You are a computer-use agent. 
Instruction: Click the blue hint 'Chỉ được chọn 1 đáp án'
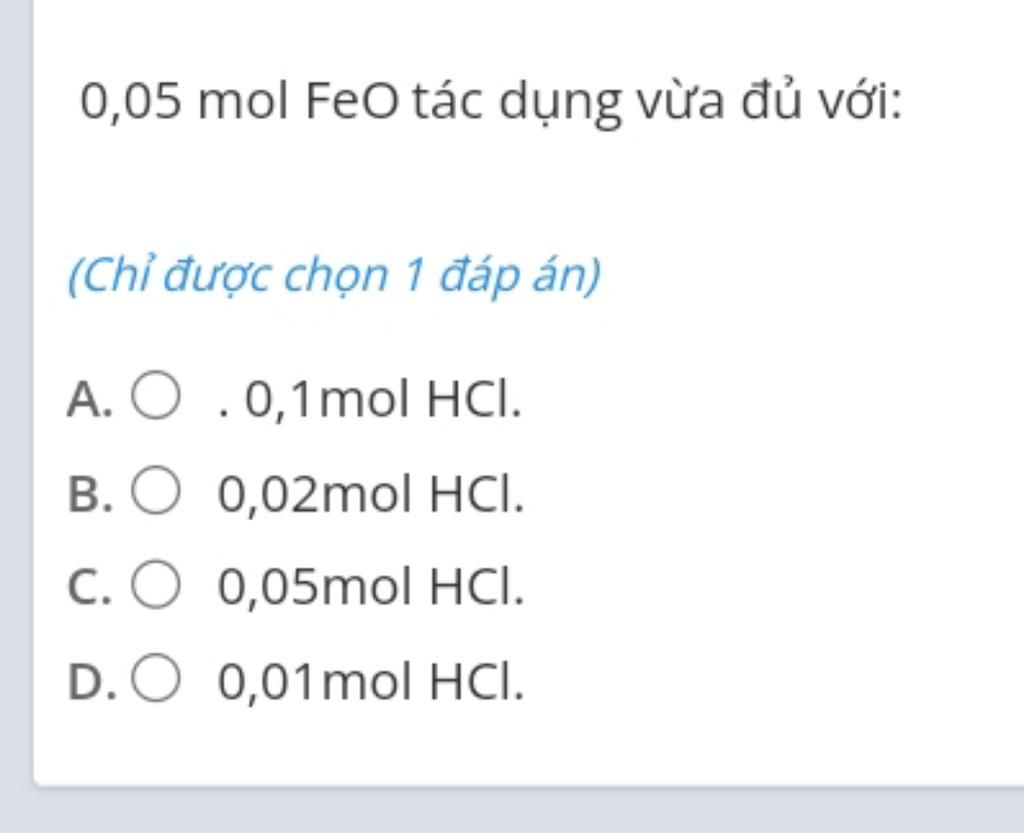tap(334, 275)
